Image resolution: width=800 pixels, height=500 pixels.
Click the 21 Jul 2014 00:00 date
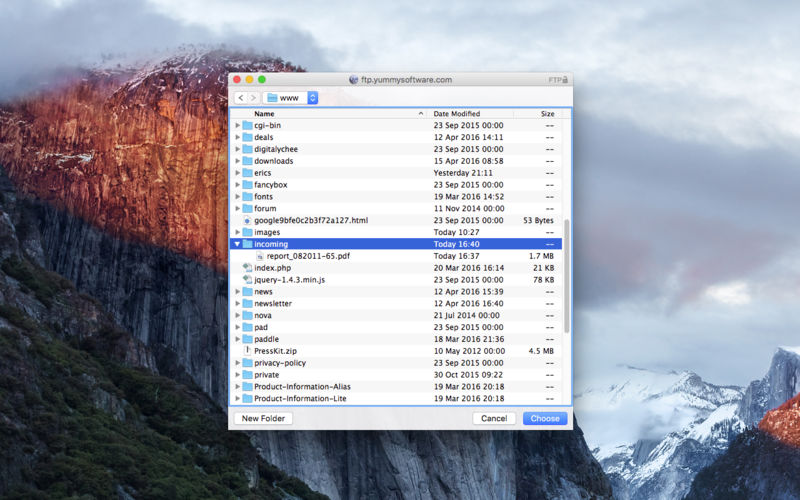pyautogui.click(x=466, y=315)
